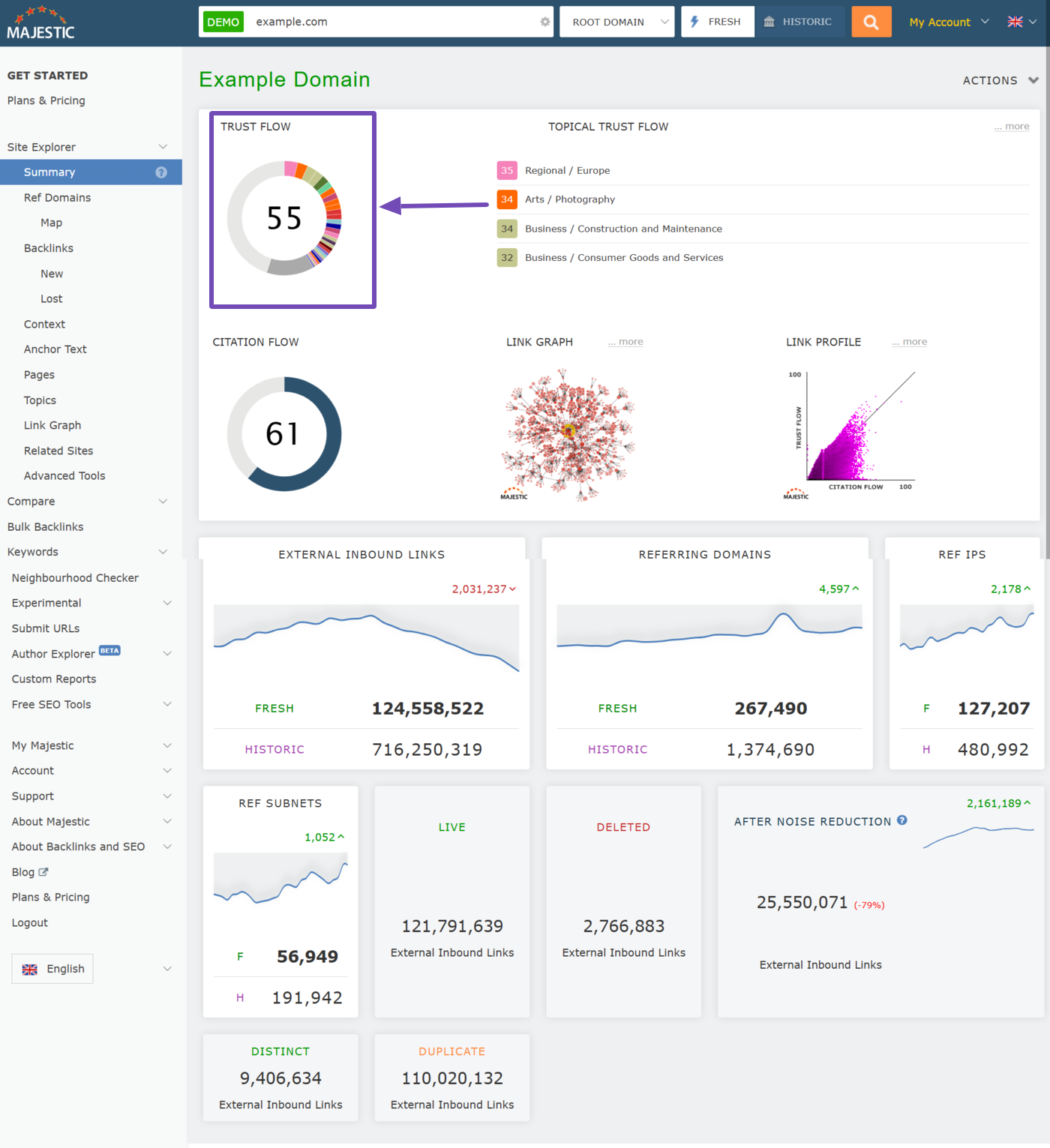Expand the Experimental section

click(x=167, y=603)
